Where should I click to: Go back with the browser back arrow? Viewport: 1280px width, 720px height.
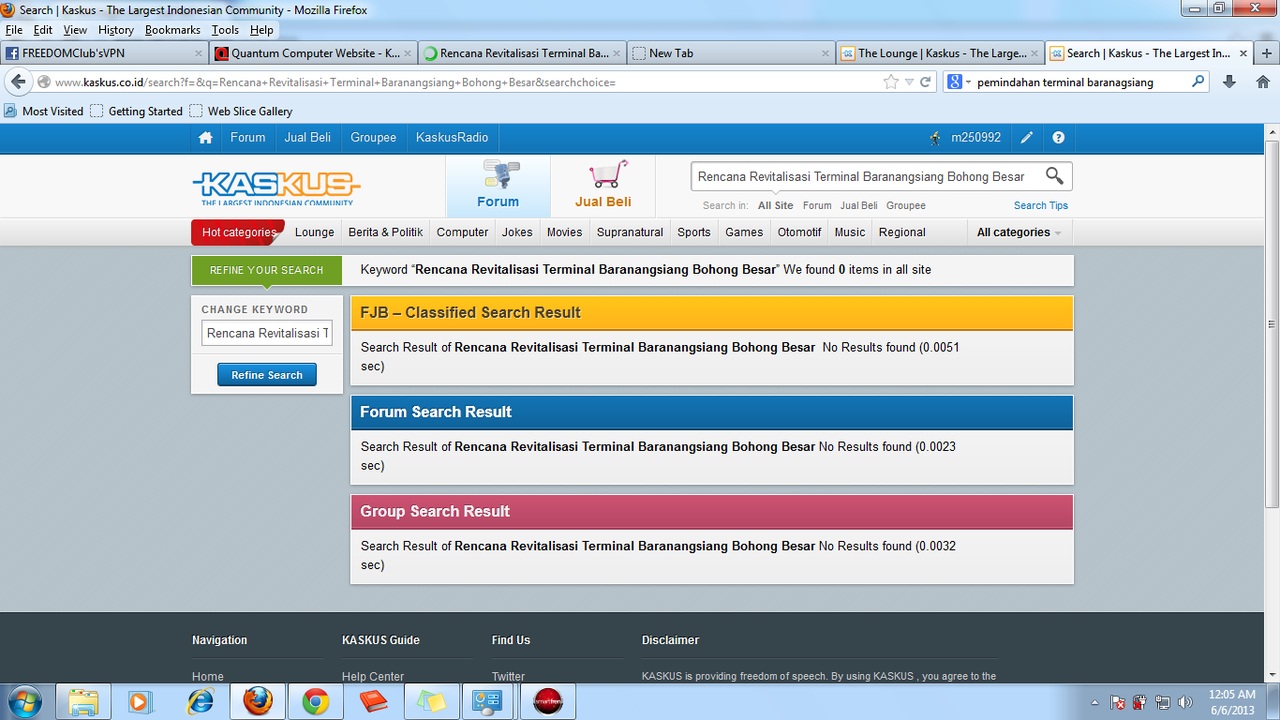point(19,82)
